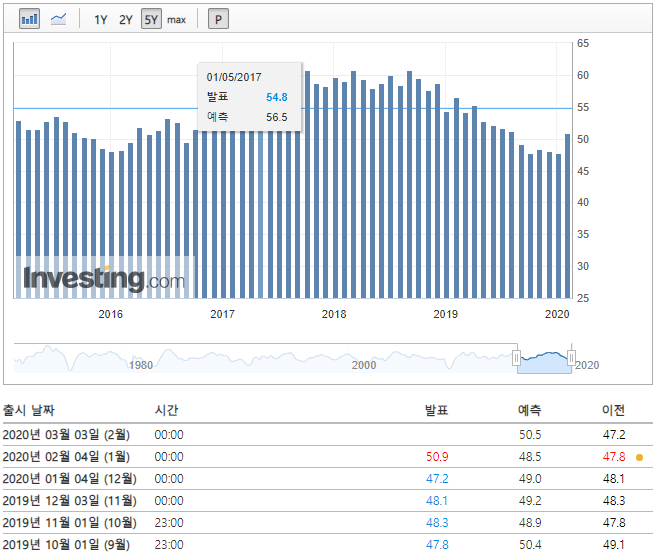Click the 2000 area of the overview chart

tap(364, 365)
